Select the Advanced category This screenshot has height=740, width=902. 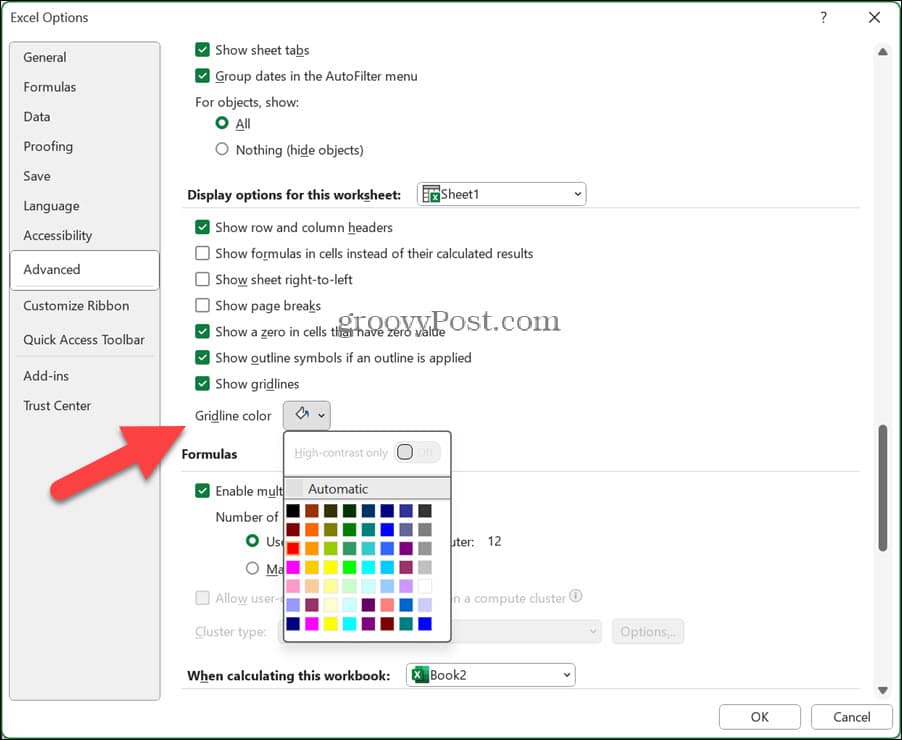click(x=85, y=270)
